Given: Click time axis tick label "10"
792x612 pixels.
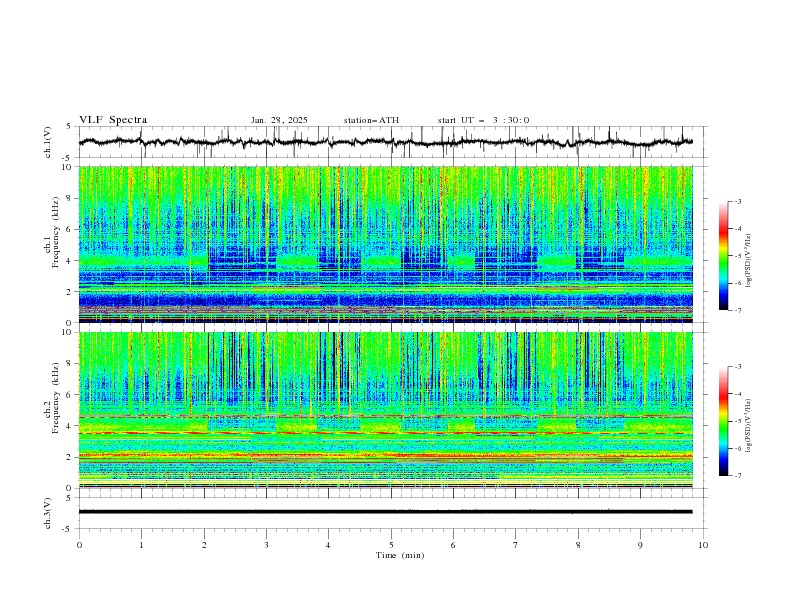Looking at the screenshot, I should [x=703, y=545].
